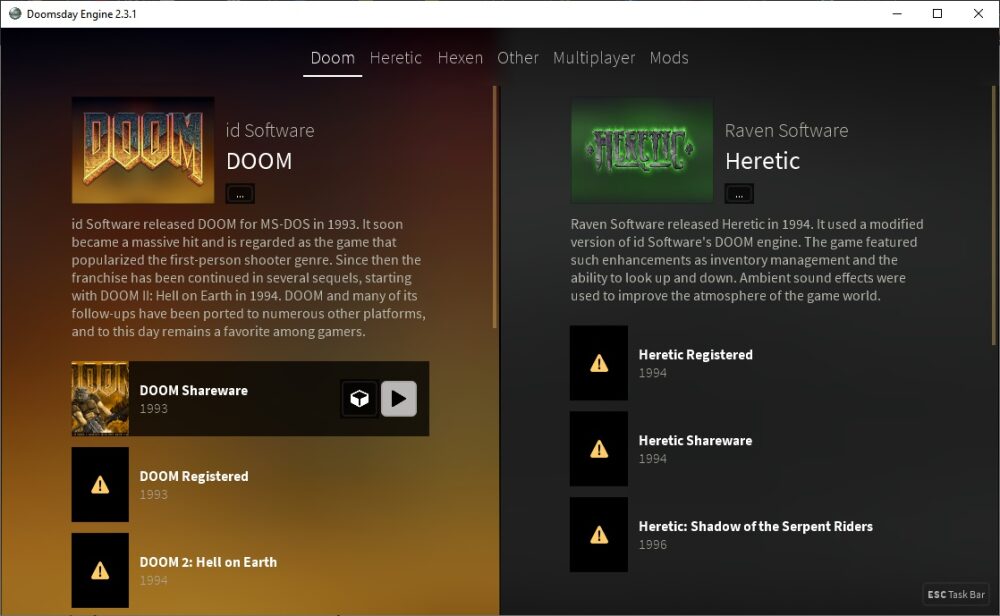Select DOOM 2: Hell on Earth entry
The height and width of the screenshot is (616, 1000).
pos(250,570)
